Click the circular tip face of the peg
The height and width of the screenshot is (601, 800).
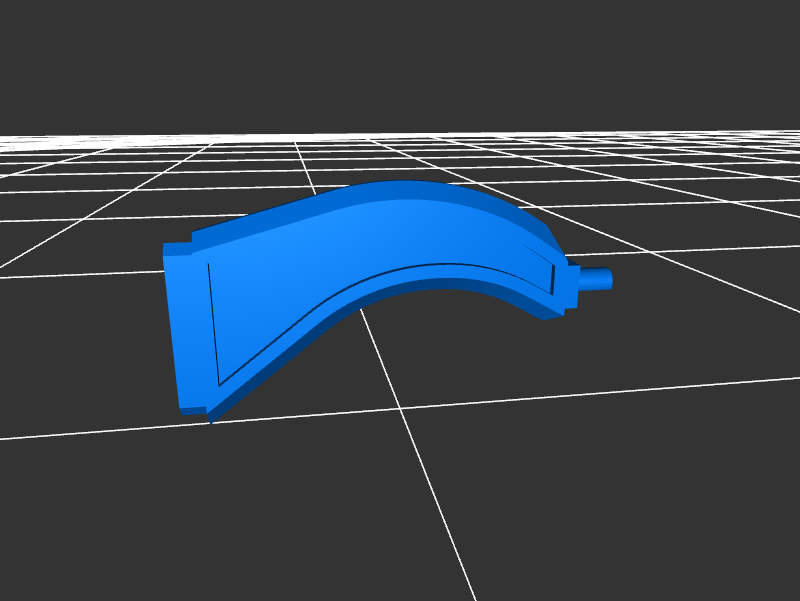point(609,278)
